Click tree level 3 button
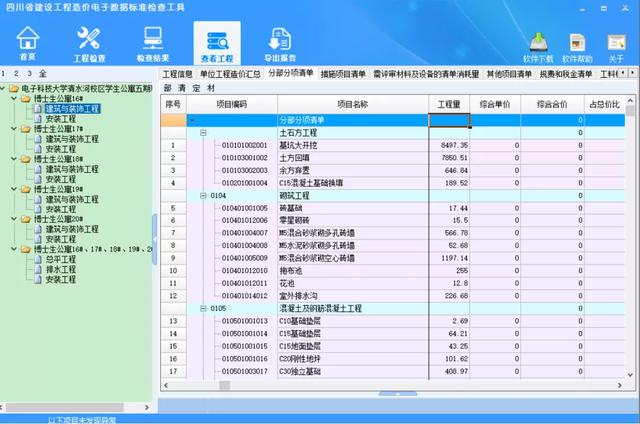640x424 pixels. pos(29,73)
